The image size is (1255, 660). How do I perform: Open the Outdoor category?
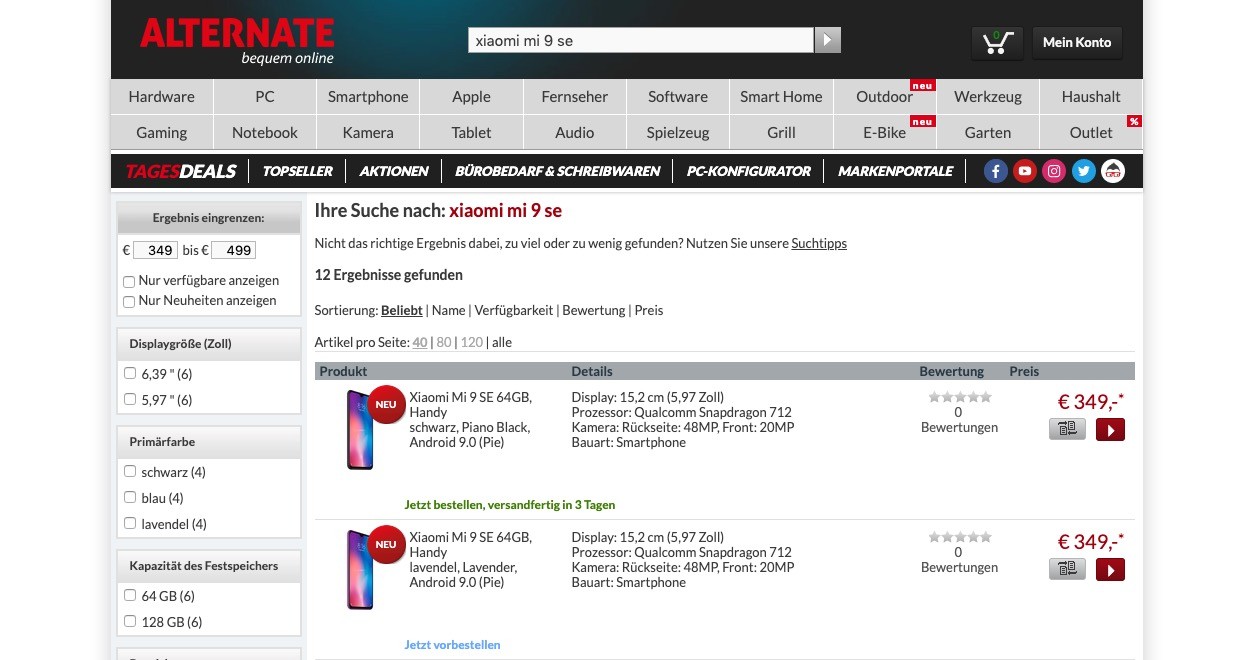pyautogui.click(x=885, y=97)
